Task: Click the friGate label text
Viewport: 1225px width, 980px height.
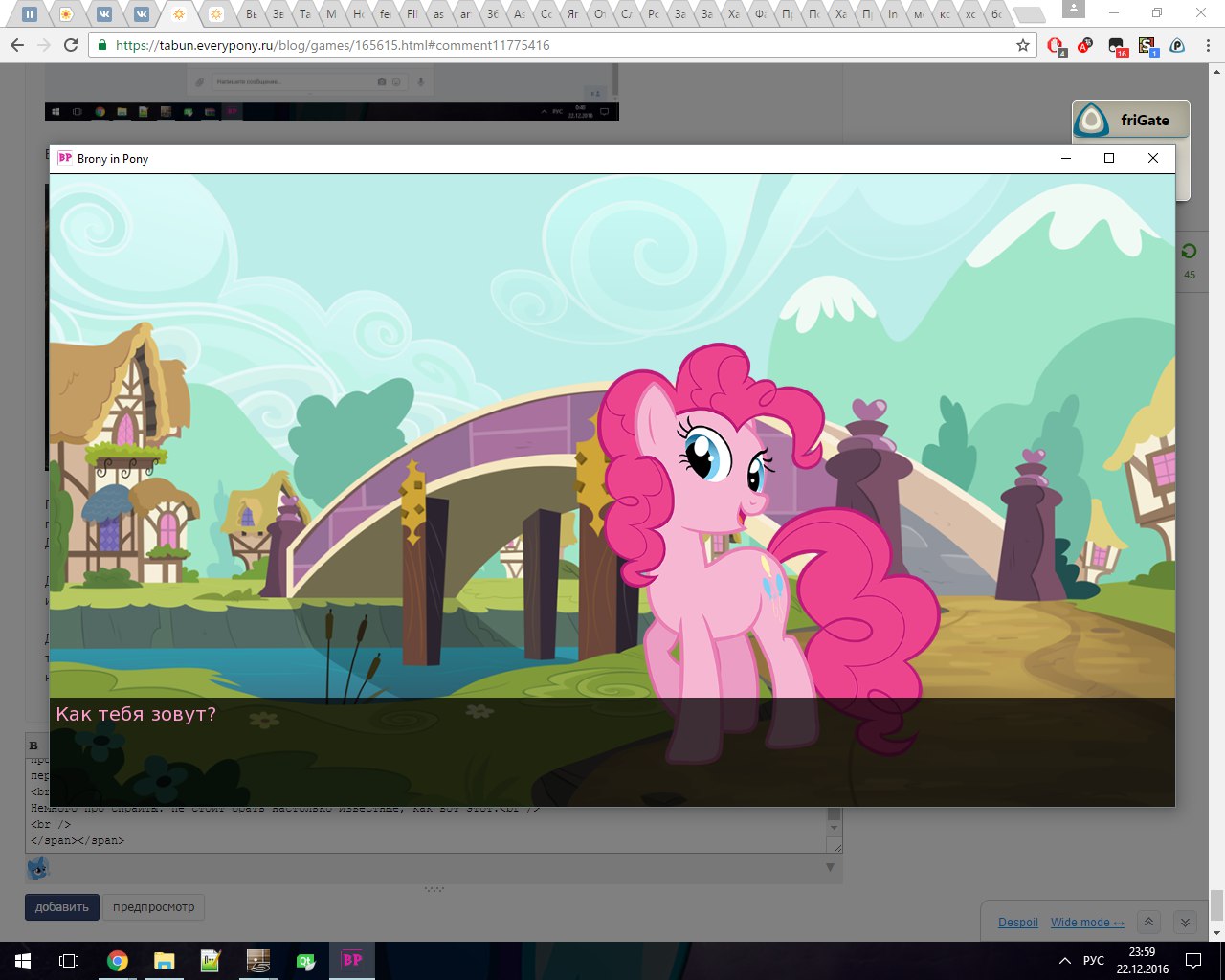Action: pos(1146,121)
